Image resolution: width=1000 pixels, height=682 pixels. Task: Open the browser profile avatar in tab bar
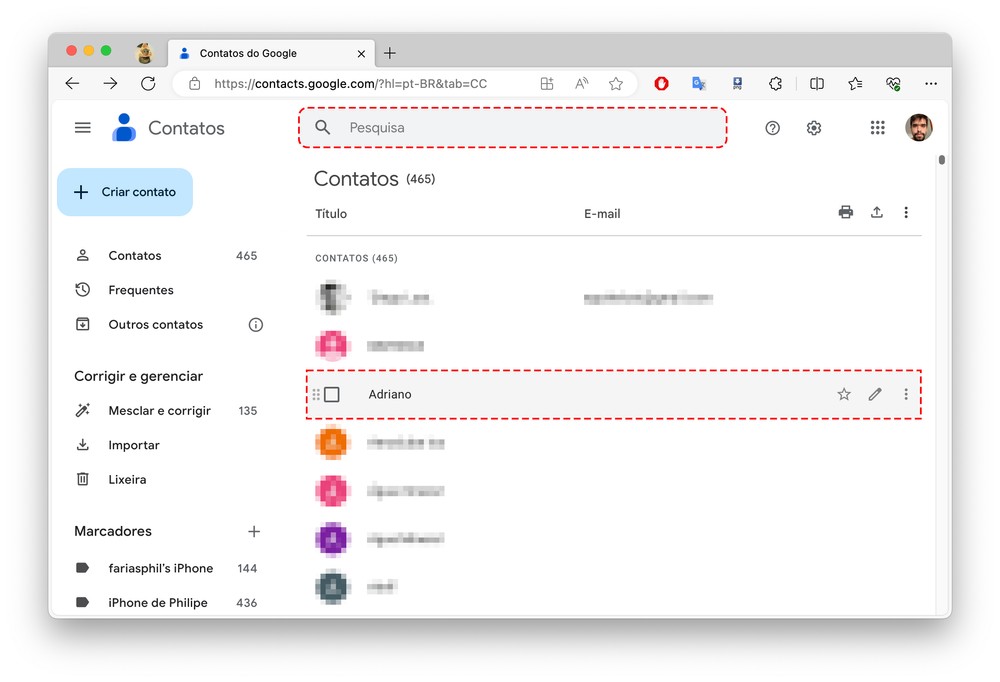(x=145, y=53)
